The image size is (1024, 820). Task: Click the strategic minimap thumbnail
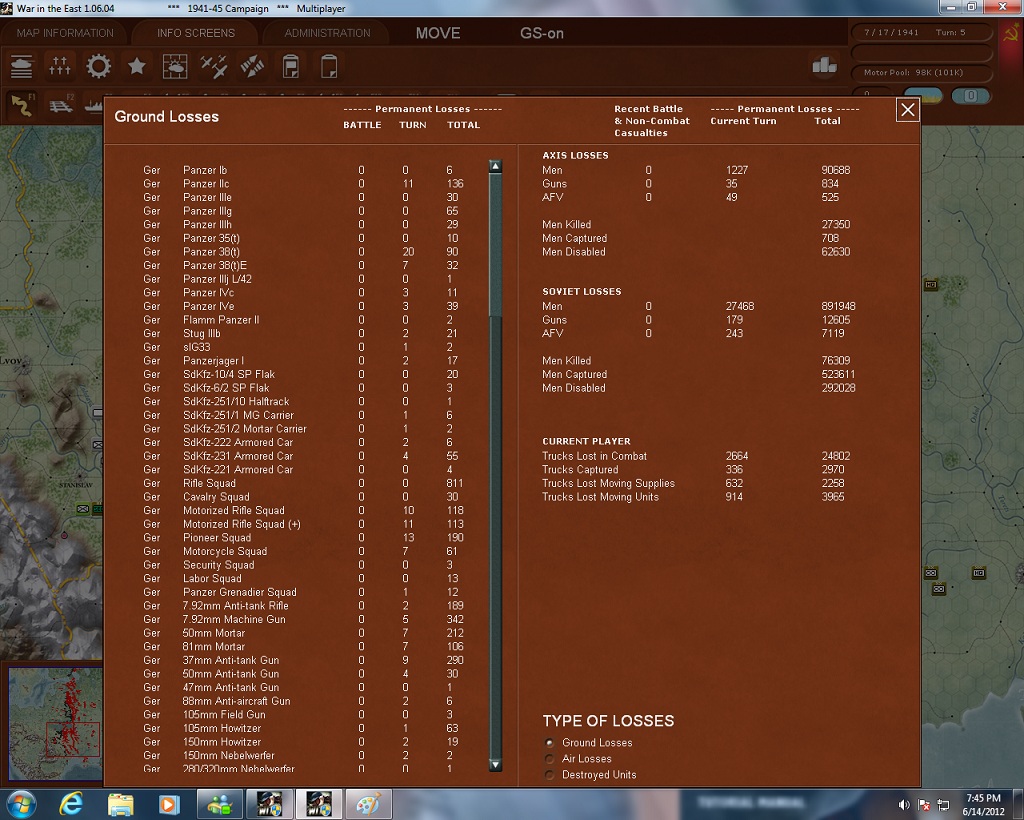click(56, 723)
